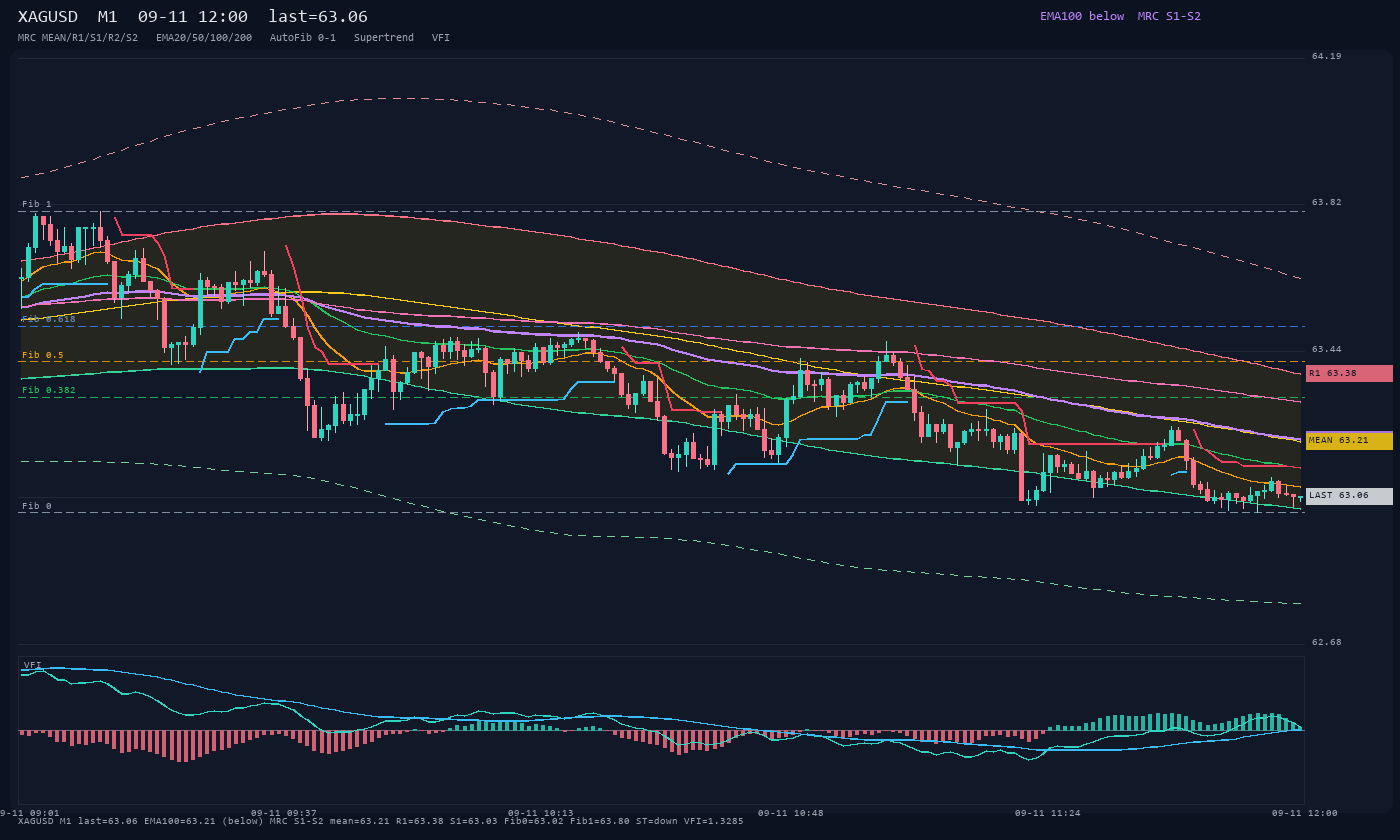Click the "MRC MEAN/R1/S1/R2/S2" legend entry
The image size is (1400, 840).
pos(78,38)
